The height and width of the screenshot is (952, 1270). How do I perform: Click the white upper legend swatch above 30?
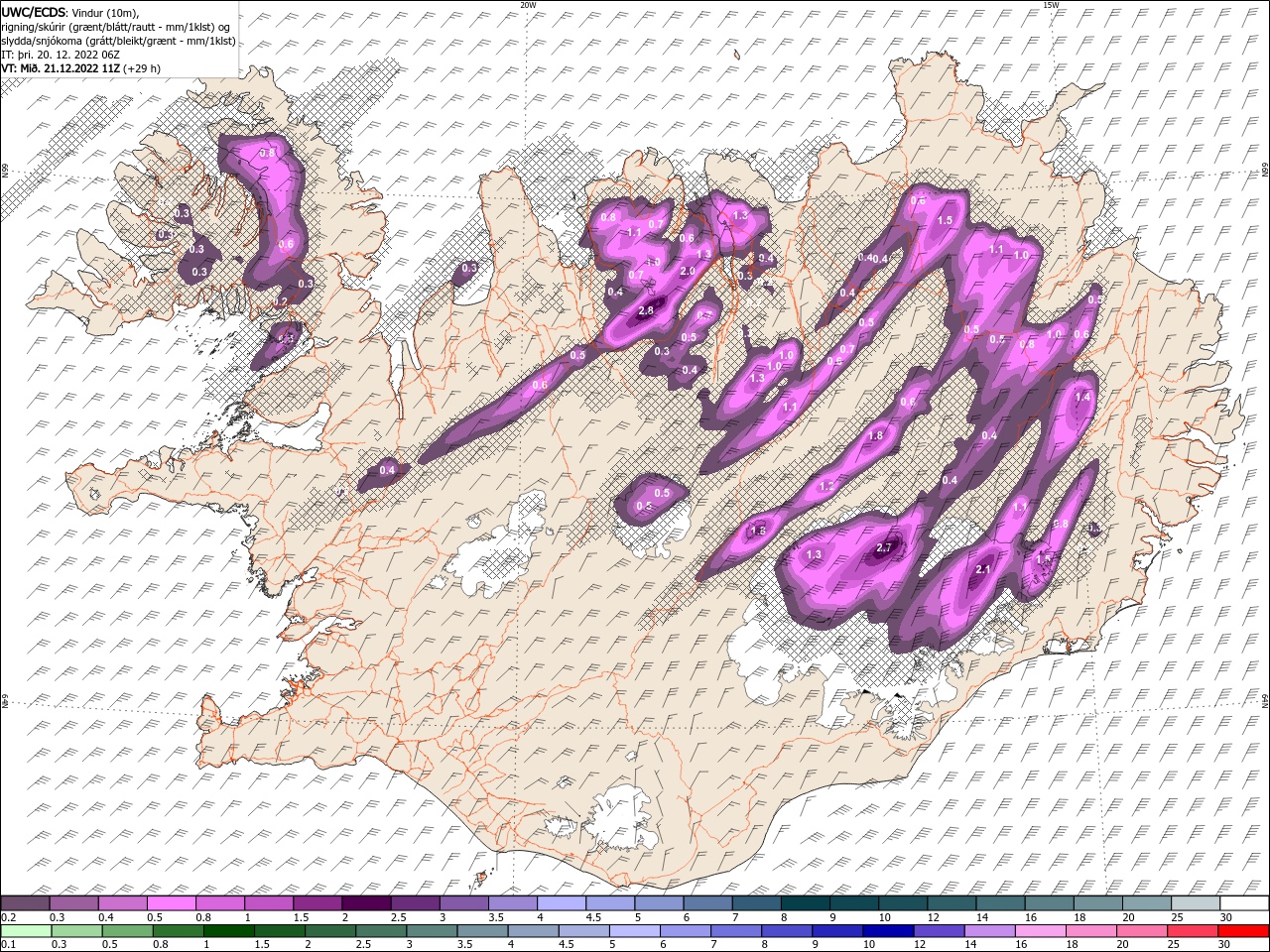(x=1244, y=903)
